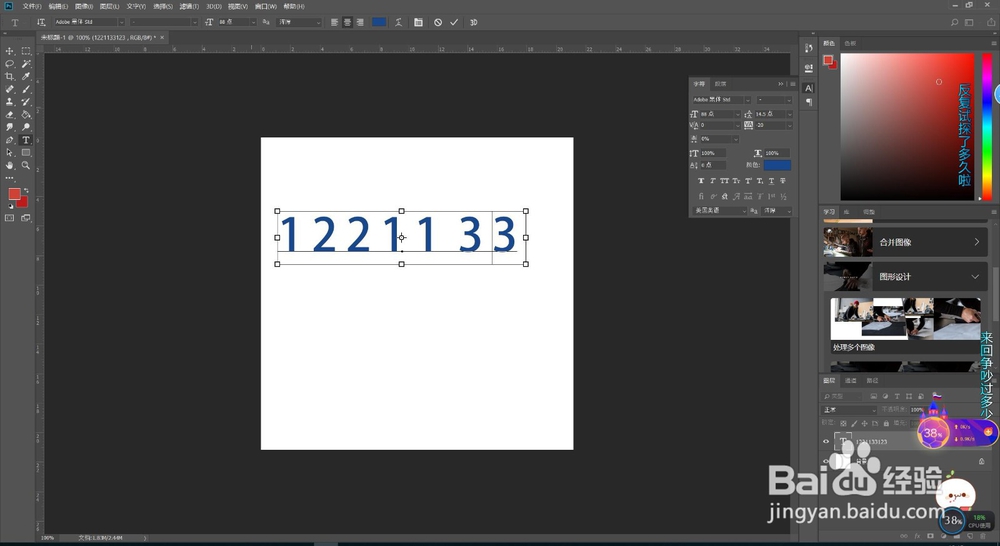The height and width of the screenshot is (546, 1000).
Task: Open the 滤镜(T) menu
Action: (189, 6)
